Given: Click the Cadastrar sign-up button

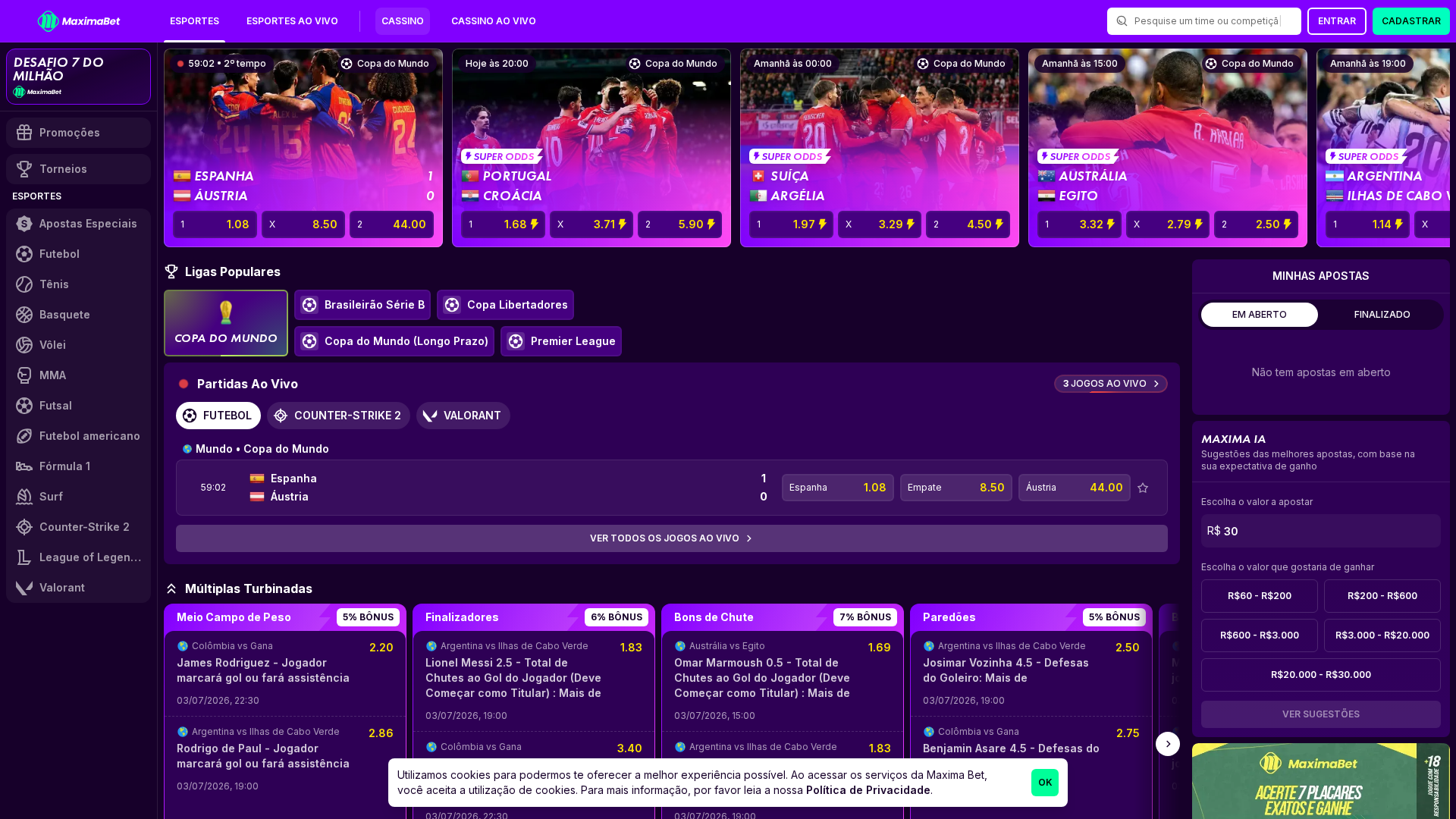Looking at the screenshot, I should (1411, 21).
